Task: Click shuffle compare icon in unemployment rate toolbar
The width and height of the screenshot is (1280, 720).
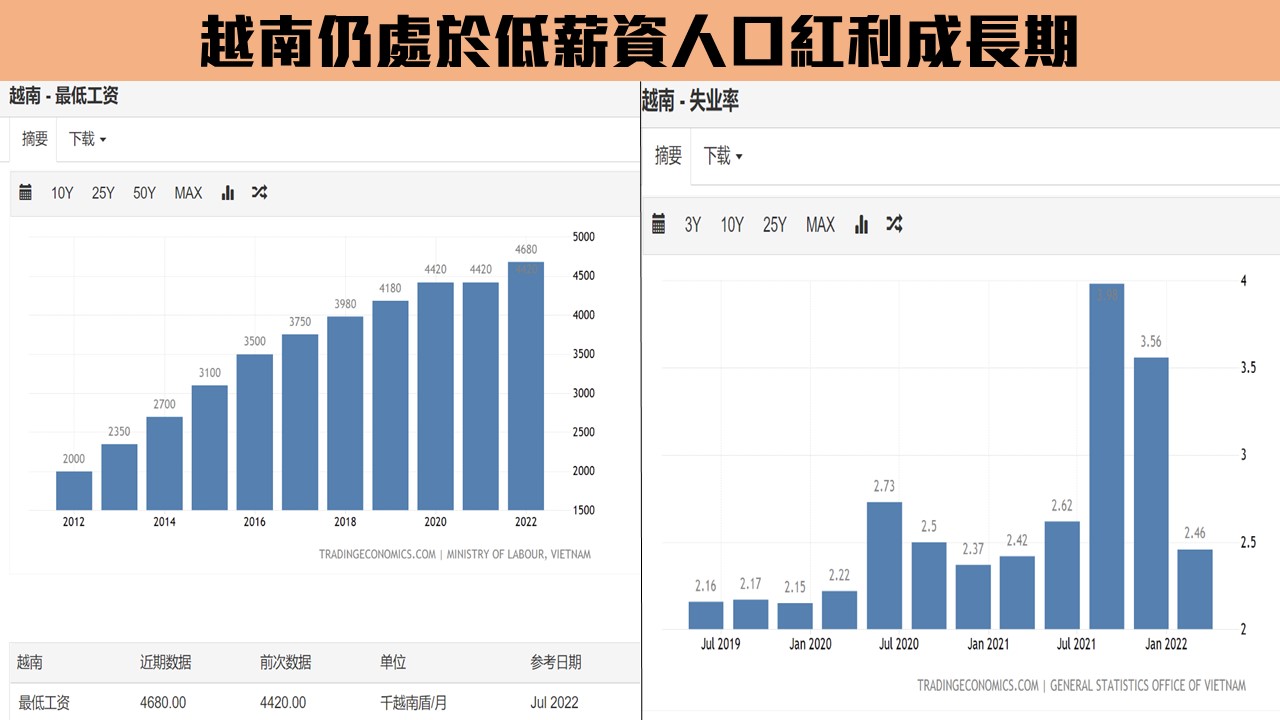Action: point(894,225)
